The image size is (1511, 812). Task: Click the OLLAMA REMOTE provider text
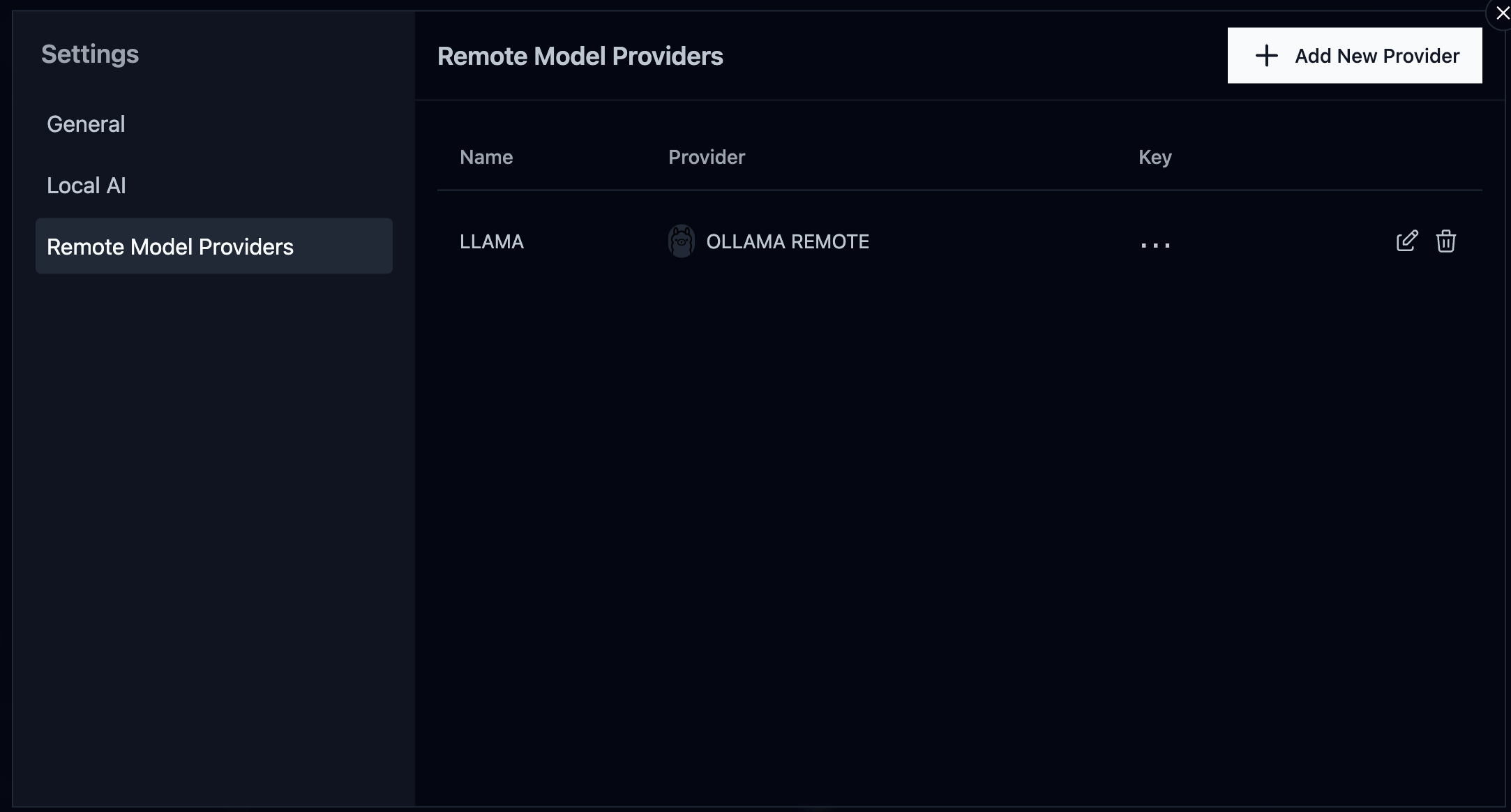click(787, 241)
